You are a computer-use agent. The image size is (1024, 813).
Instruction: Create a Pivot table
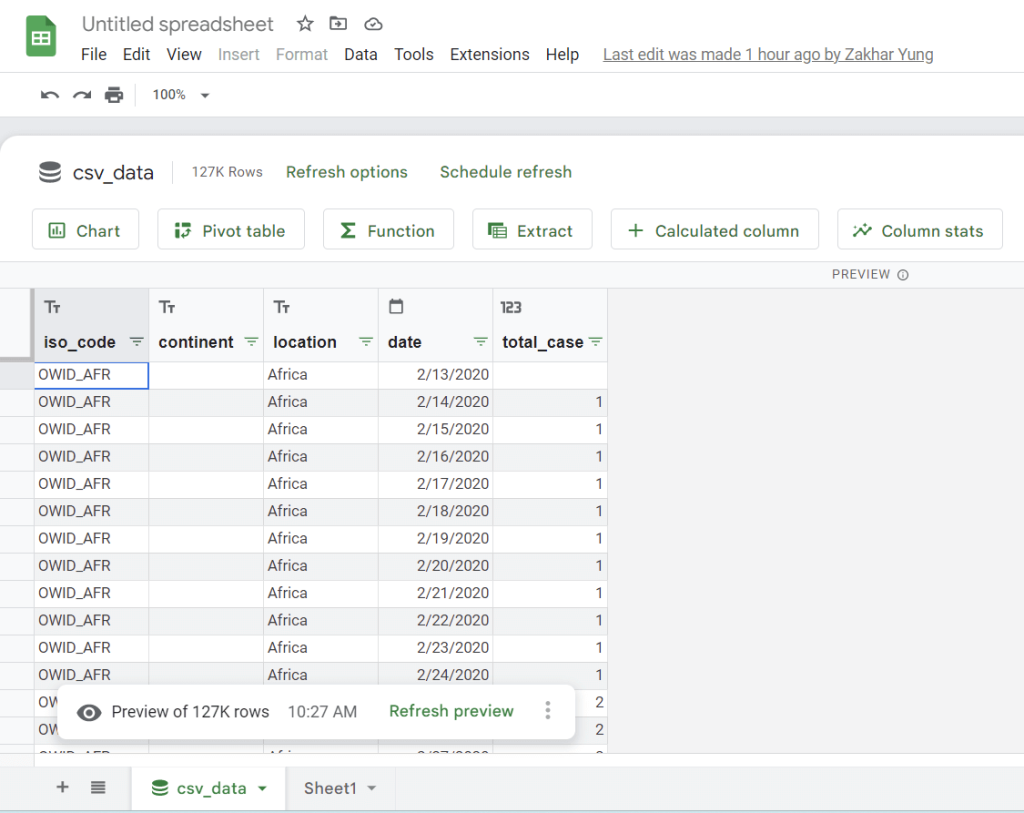tap(230, 229)
